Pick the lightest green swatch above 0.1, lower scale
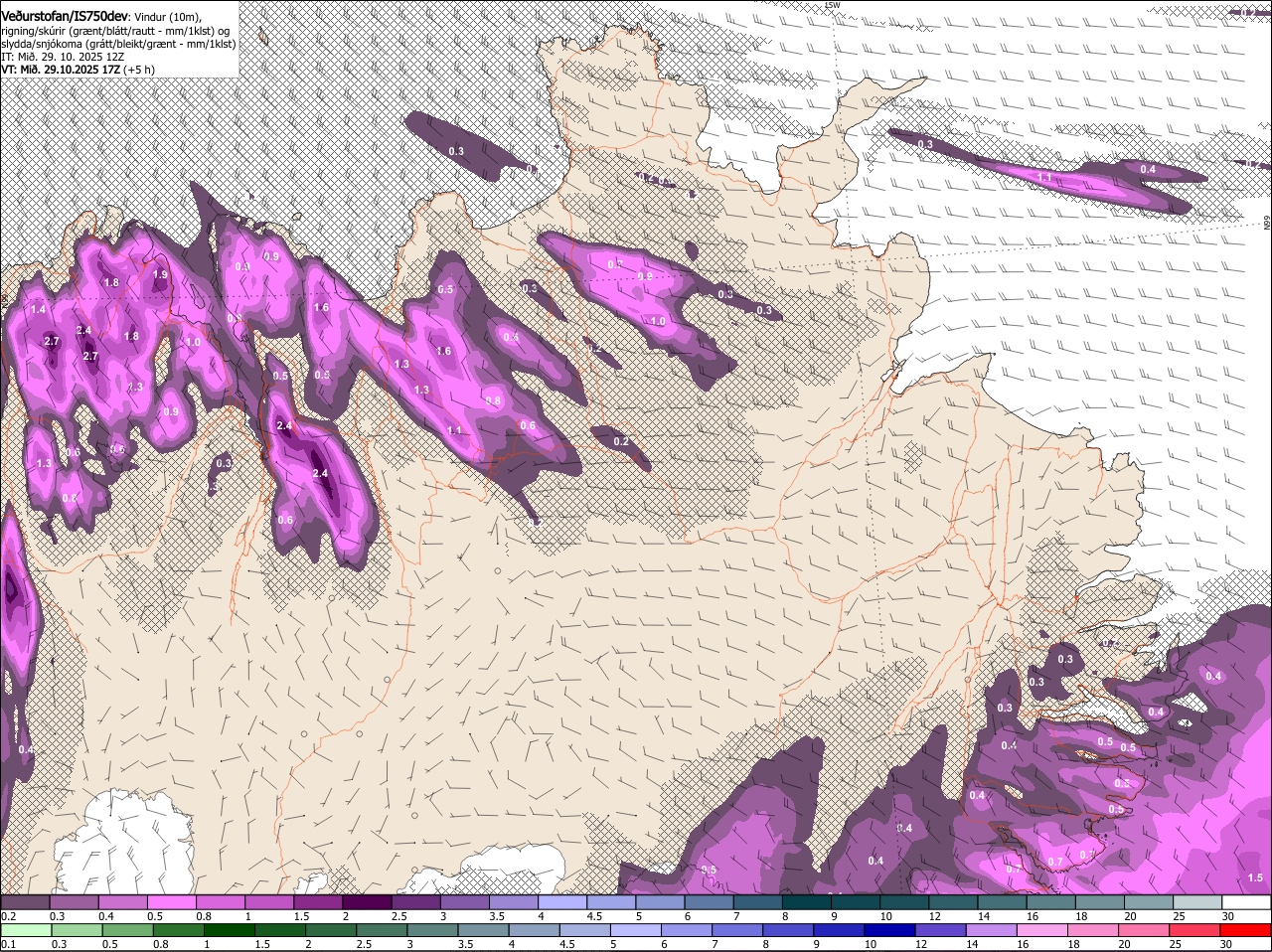Screen dimensions: 1272x952 [x=25, y=930]
